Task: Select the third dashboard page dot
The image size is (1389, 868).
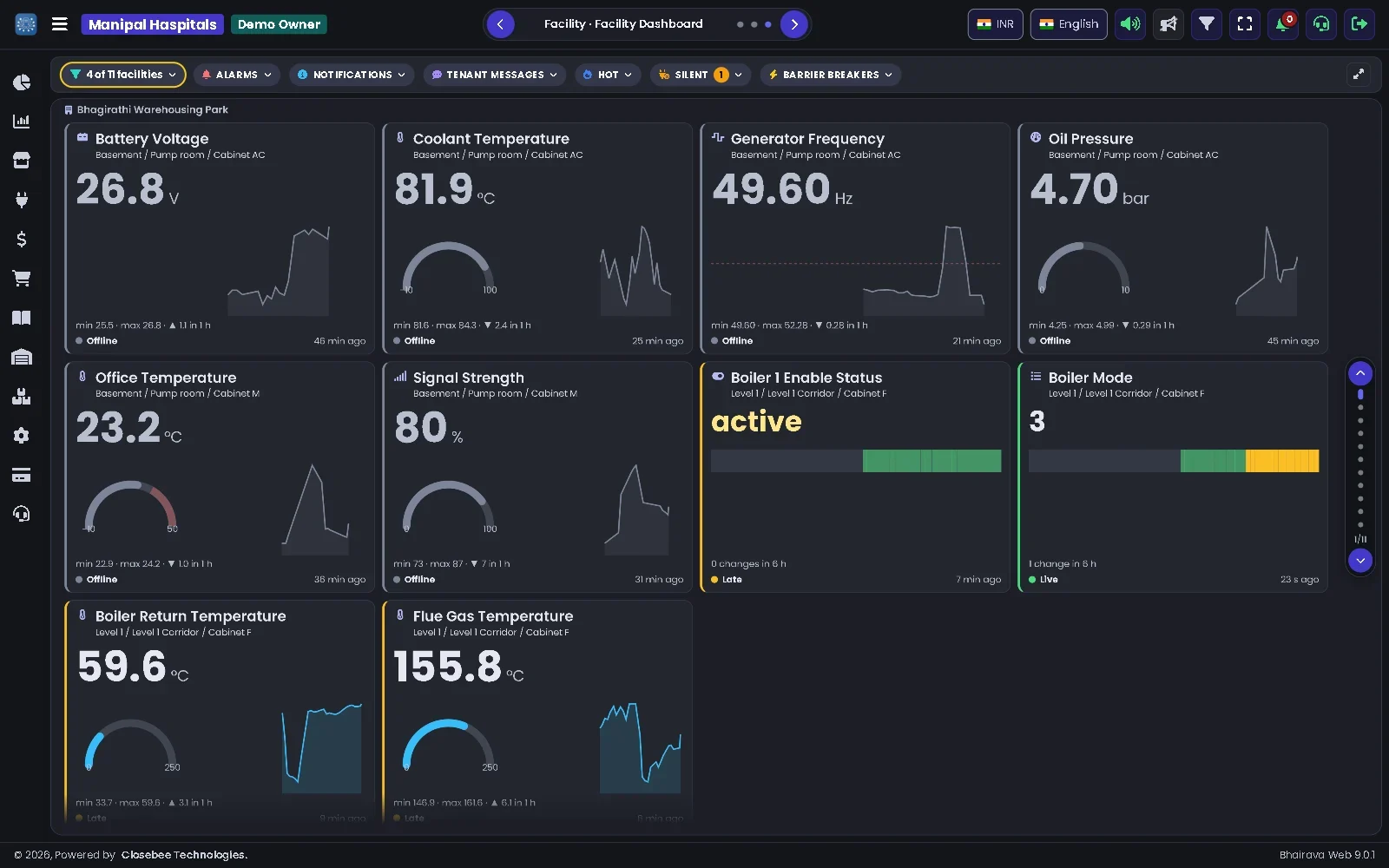Action: [768, 24]
